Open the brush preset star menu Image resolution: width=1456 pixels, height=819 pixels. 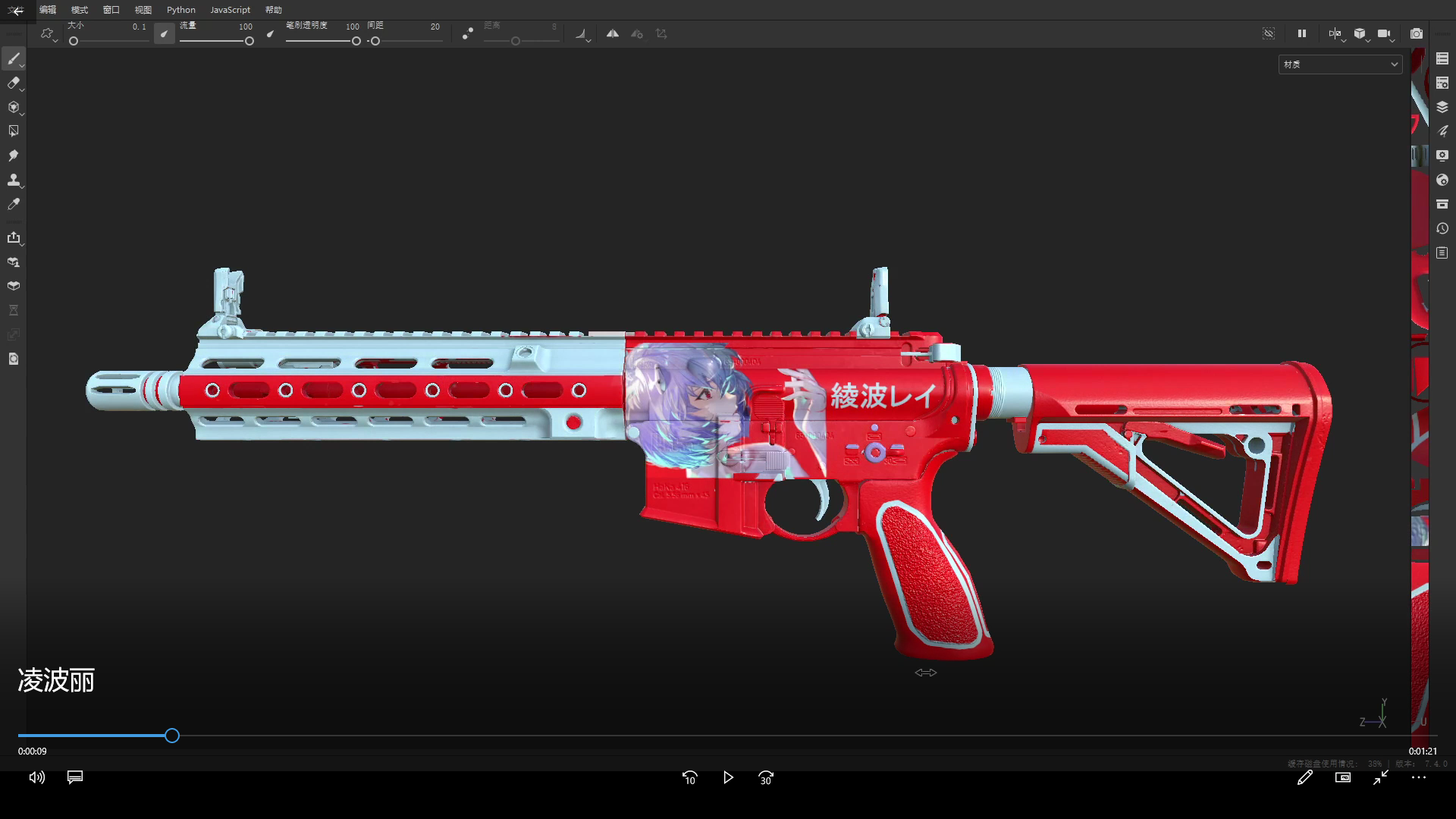click(47, 33)
